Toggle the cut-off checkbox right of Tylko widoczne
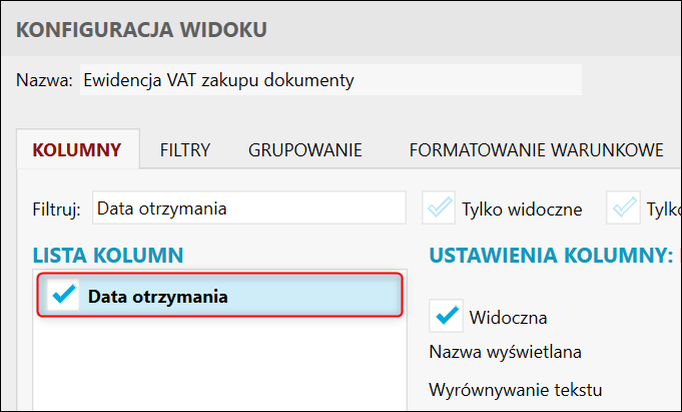 click(x=626, y=208)
